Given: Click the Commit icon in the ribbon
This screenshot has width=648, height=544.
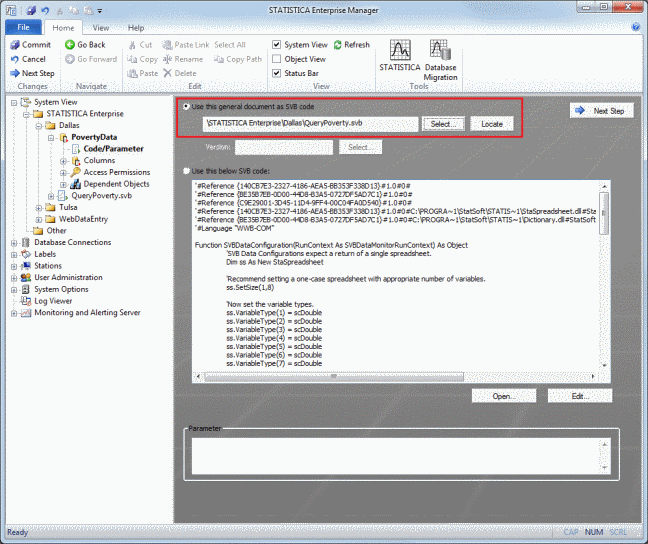Looking at the screenshot, I should (x=15, y=45).
